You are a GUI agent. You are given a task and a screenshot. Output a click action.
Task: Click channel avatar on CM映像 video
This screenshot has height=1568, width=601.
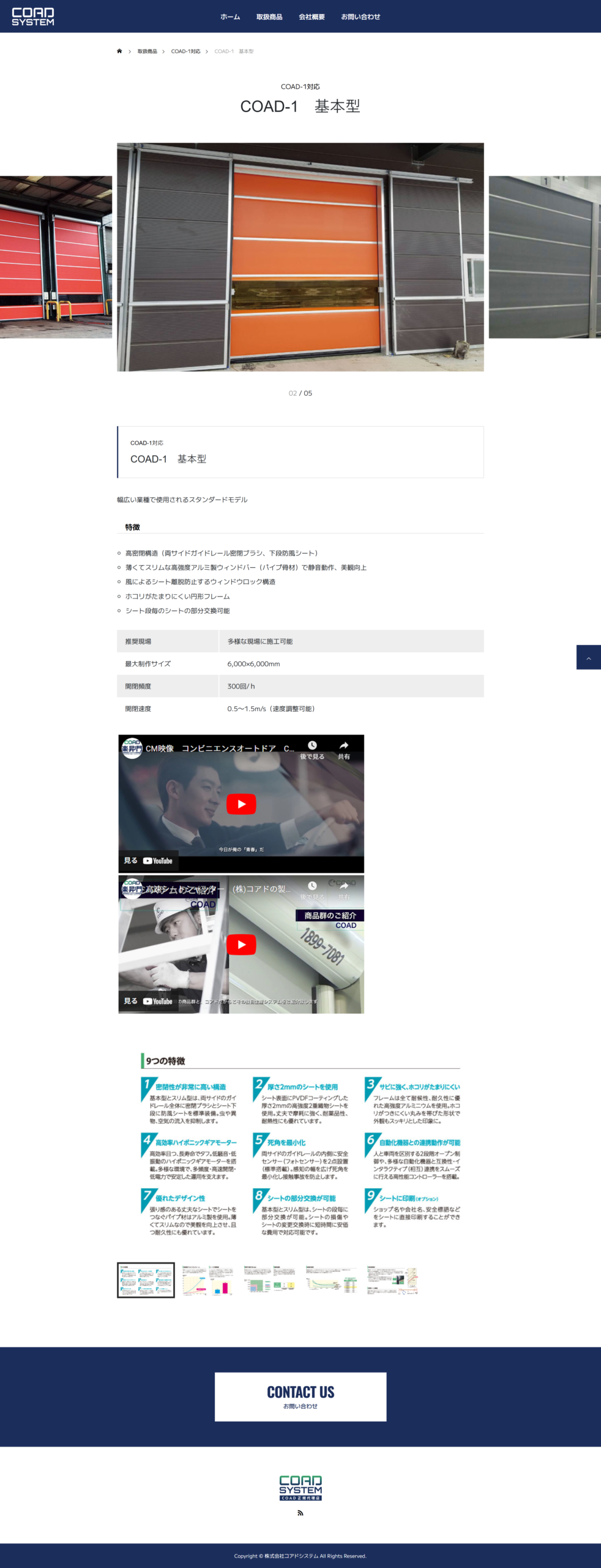tap(132, 748)
